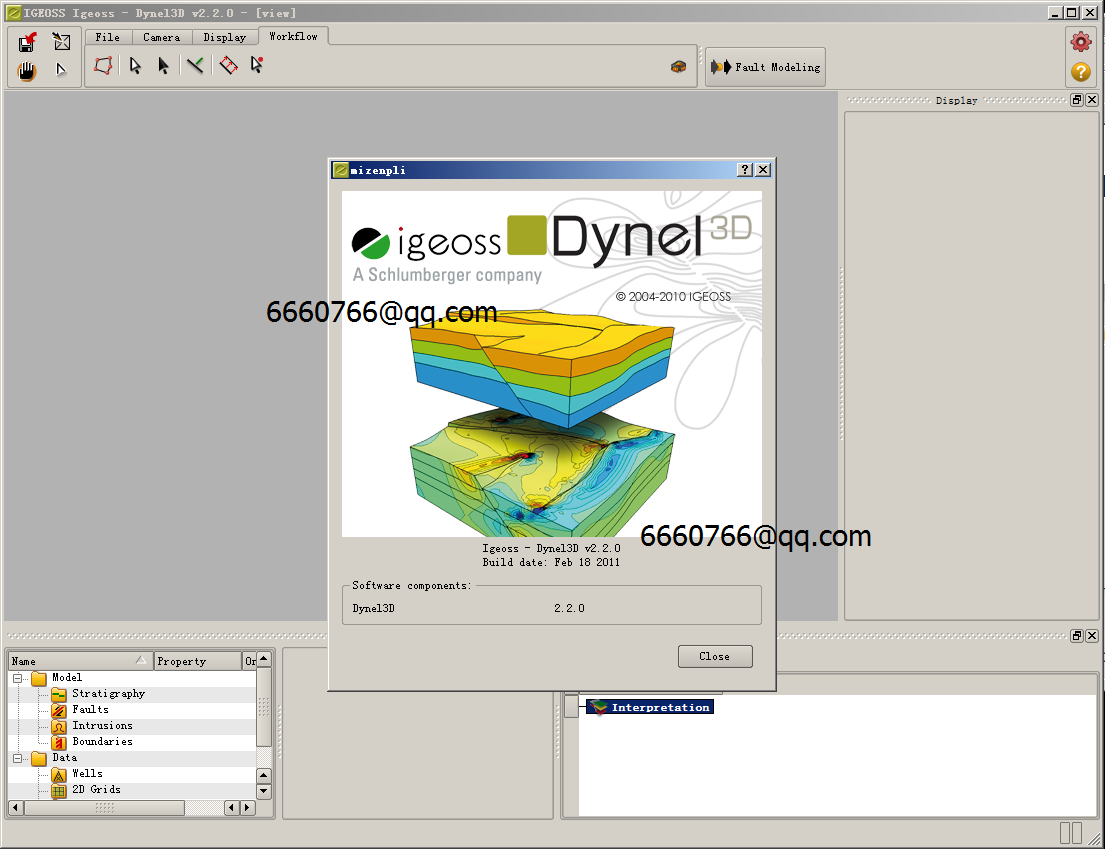This screenshot has width=1105, height=849.
Task: Open the yellow question mark help icon
Action: [1080, 72]
